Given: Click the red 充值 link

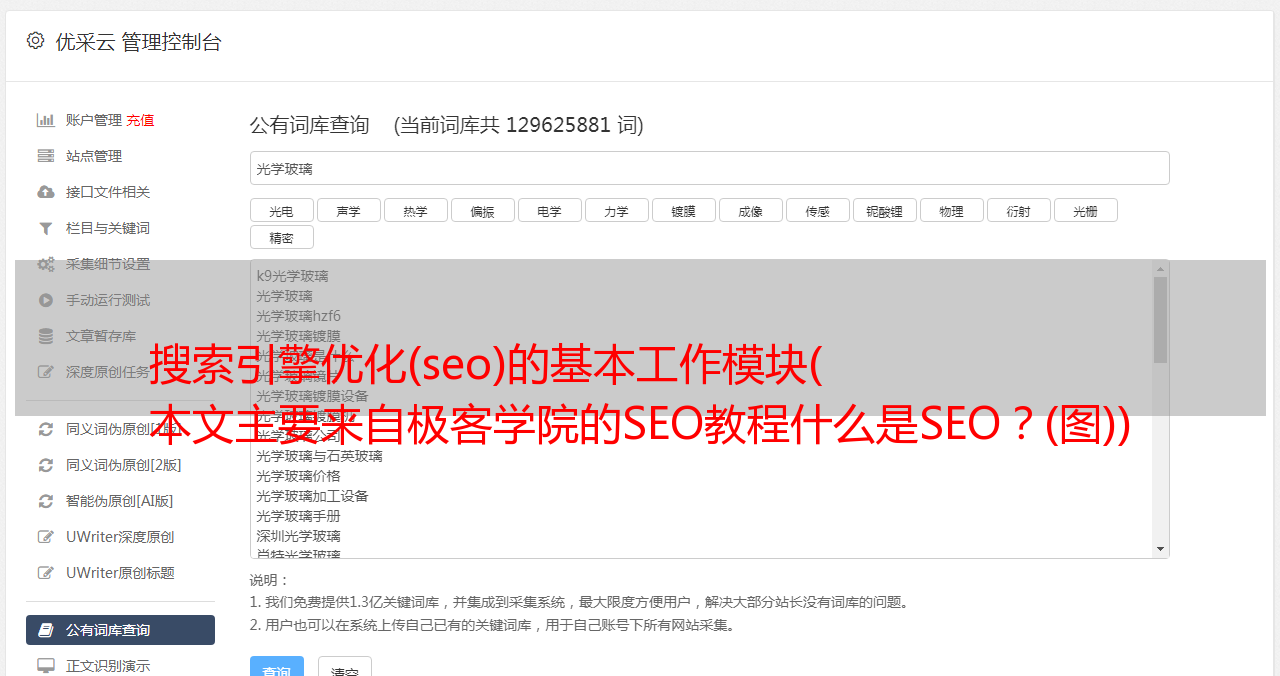Looking at the screenshot, I should pos(140,120).
